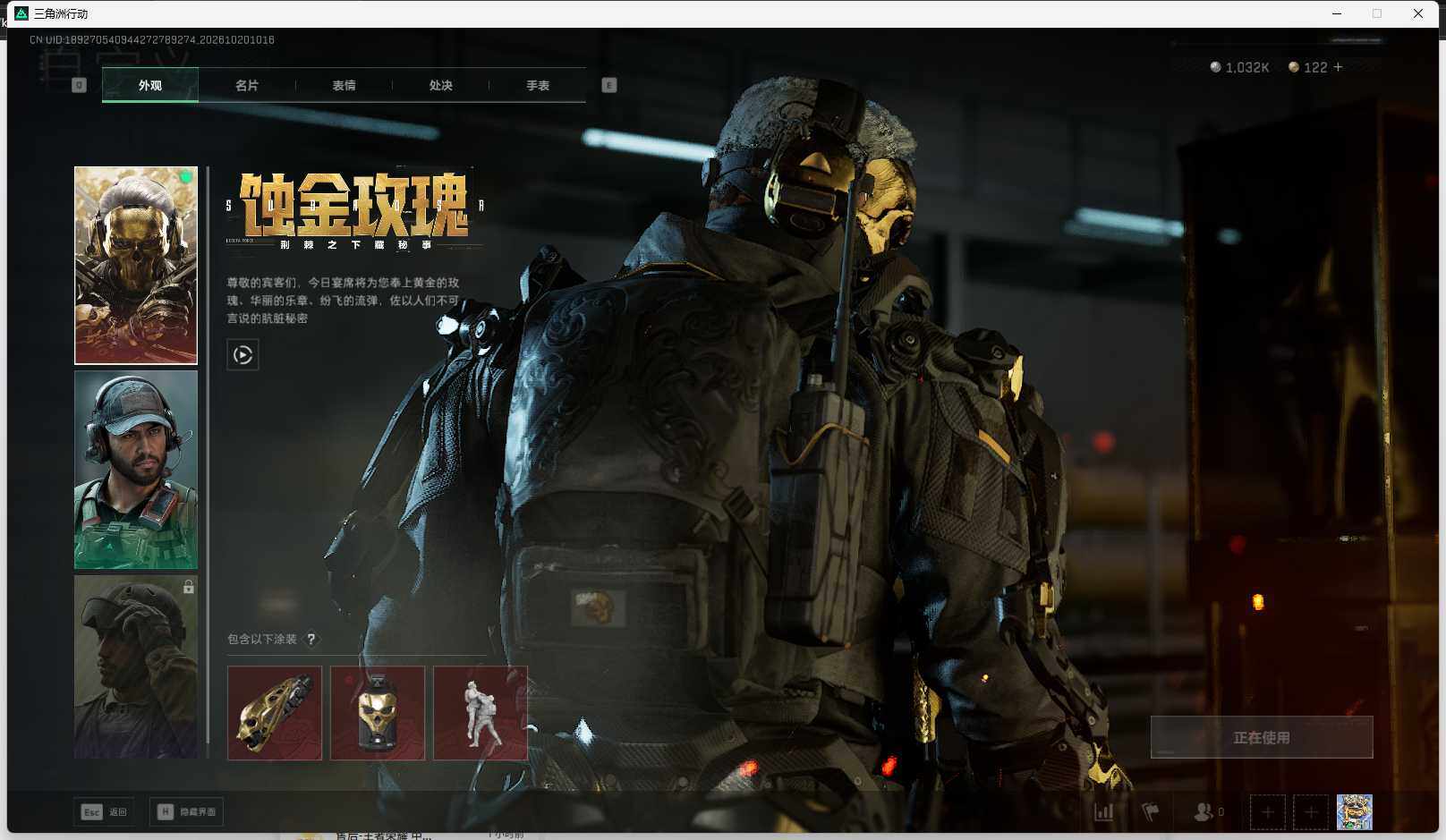Click the plus icon to add currency
The width and height of the screenshot is (1446, 840).
pos(1338,67)
